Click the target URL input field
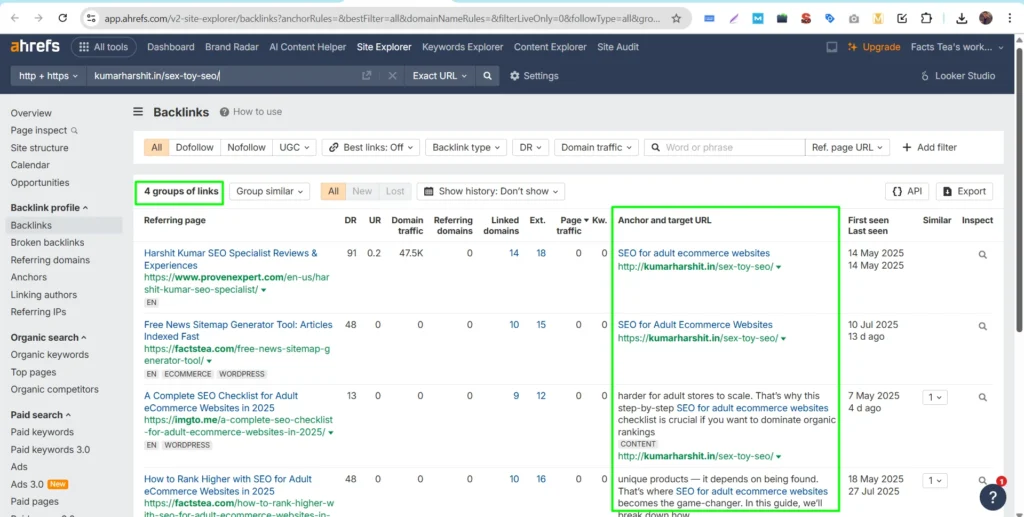Image resolution: width=1024 pixels, height=517 pixels. tap(222, 76)
